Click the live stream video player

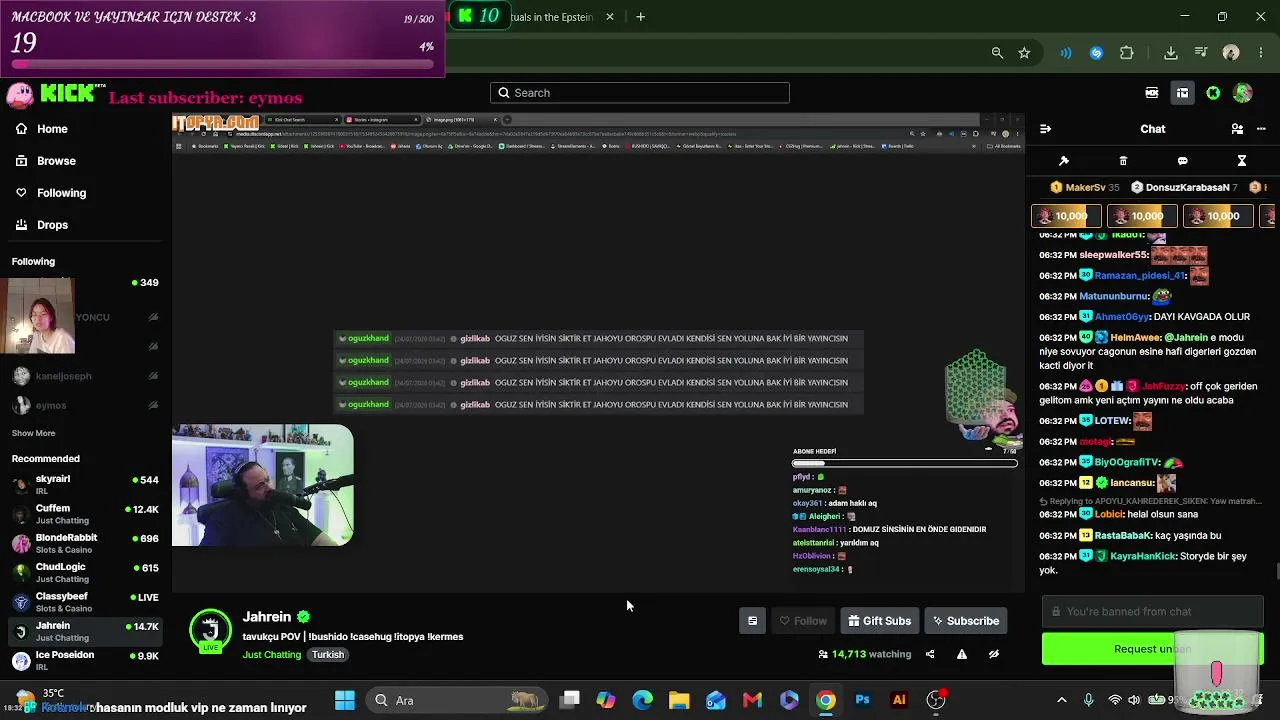(x=598, y=354)
